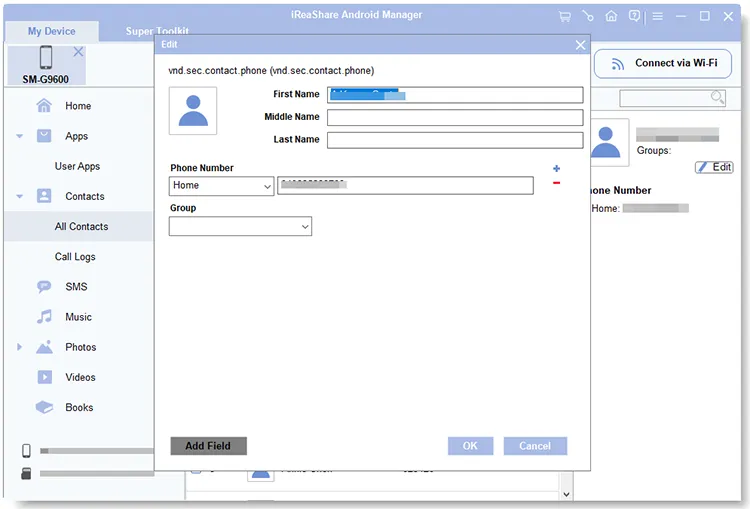
Task: Click the Add Field button
Action: click(209, 446)
